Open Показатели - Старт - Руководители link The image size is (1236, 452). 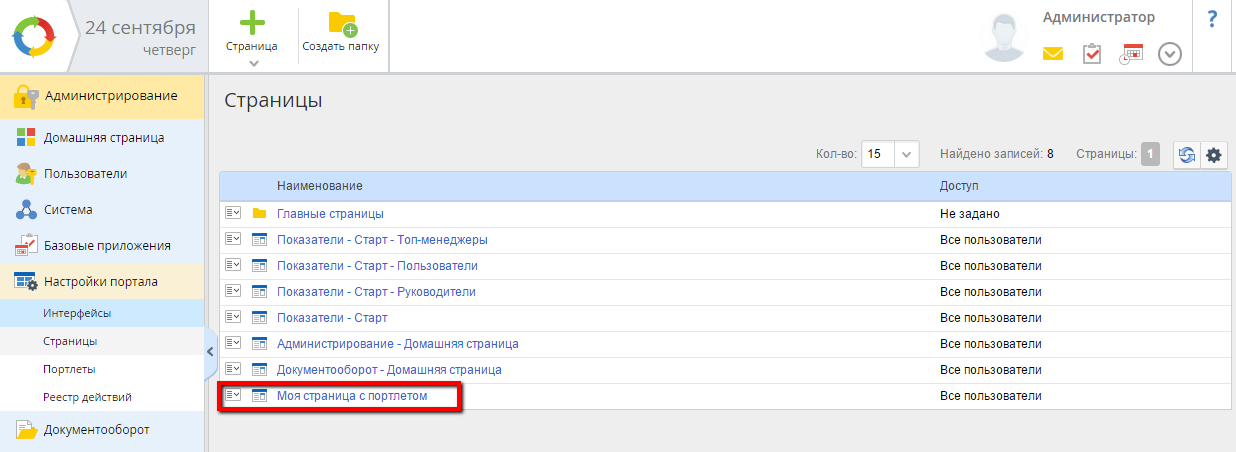coord(376,292)
